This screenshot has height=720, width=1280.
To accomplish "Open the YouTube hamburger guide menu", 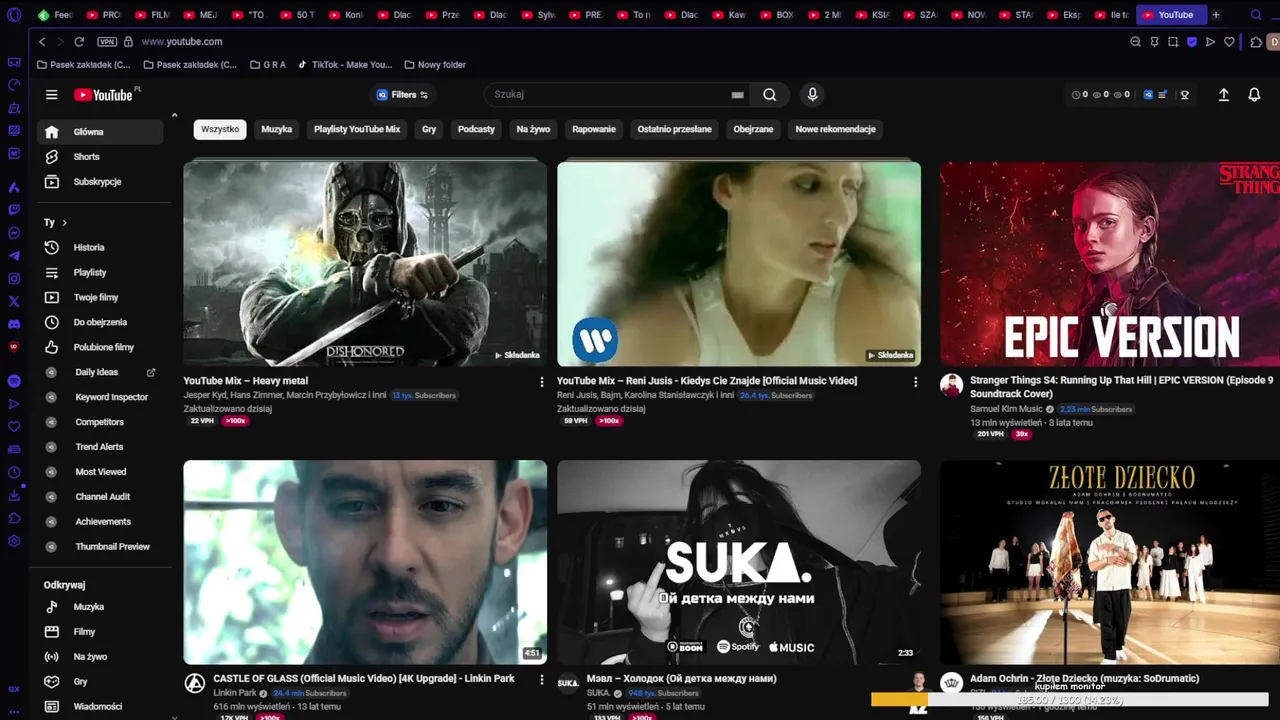I will pyautogui.click(x=51, y=95).
